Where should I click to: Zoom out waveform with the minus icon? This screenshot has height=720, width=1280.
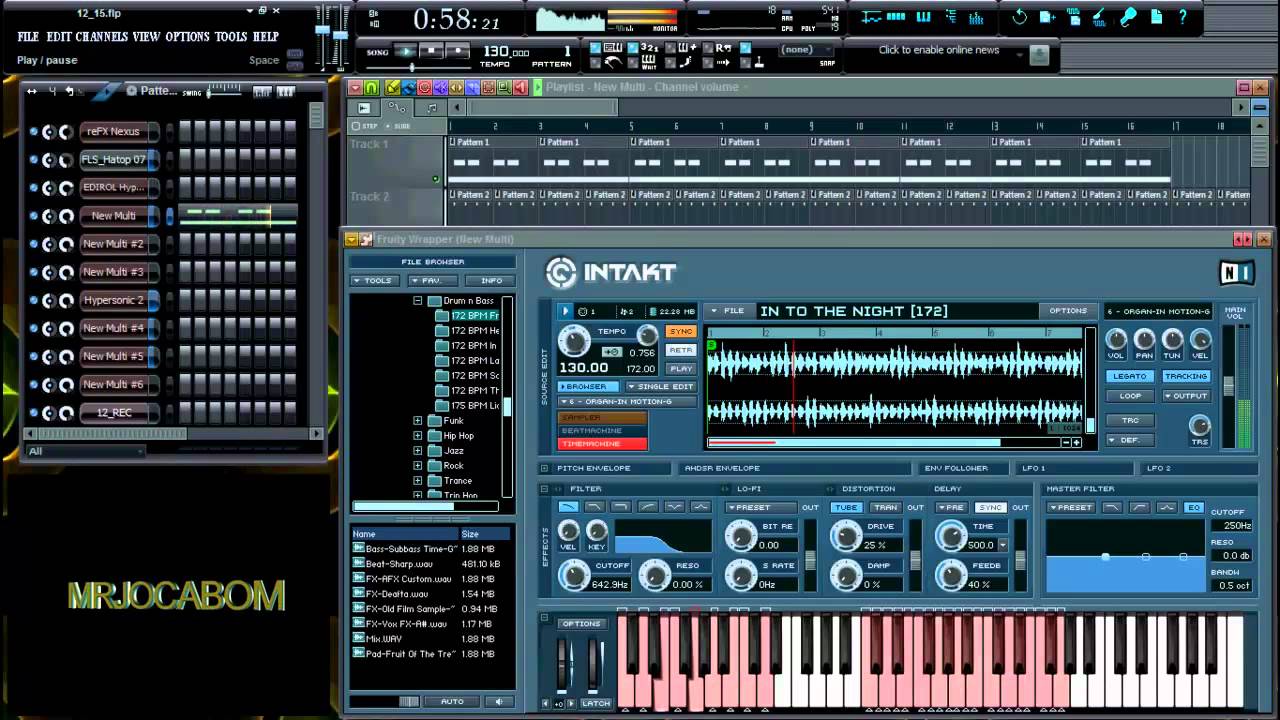coord(1066,442)
